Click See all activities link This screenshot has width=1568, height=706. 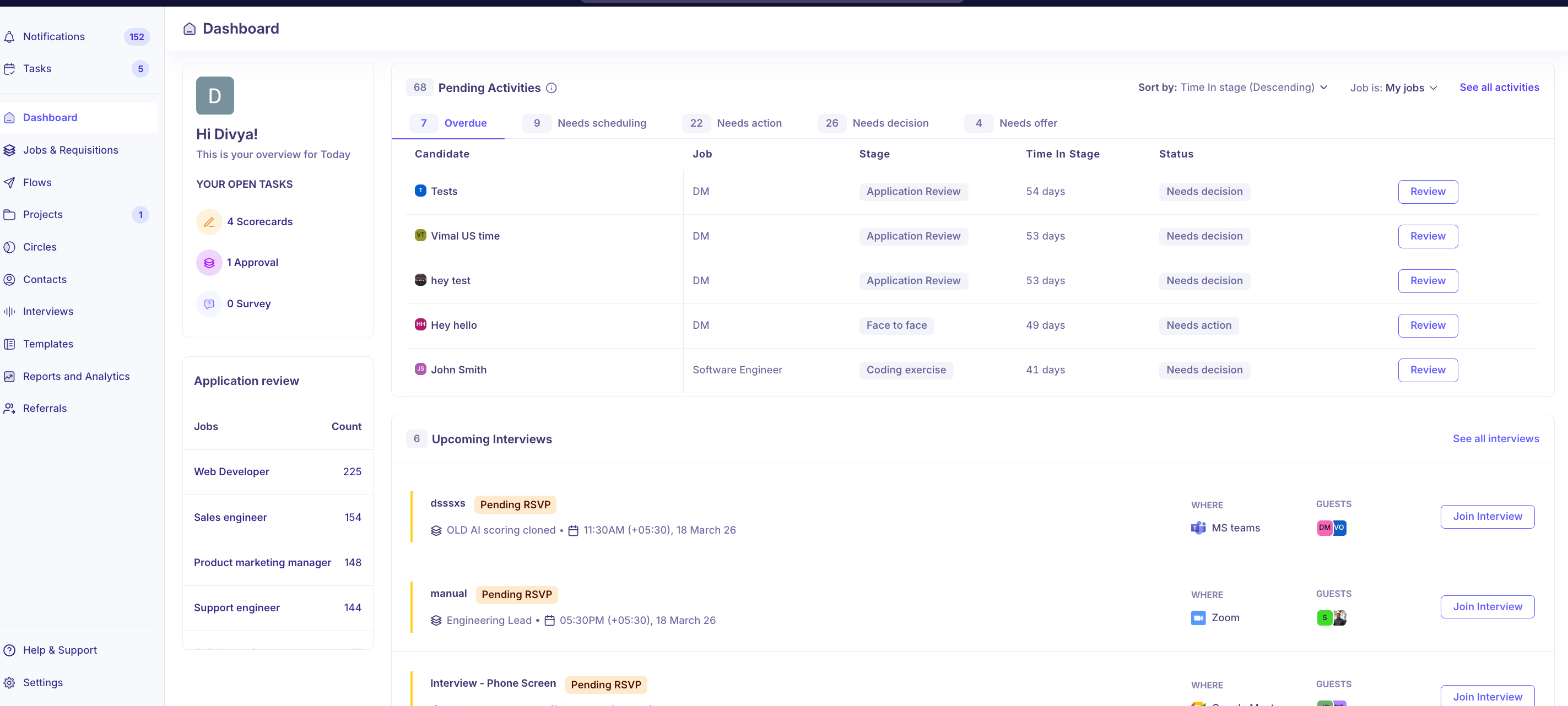point(1499,88)
